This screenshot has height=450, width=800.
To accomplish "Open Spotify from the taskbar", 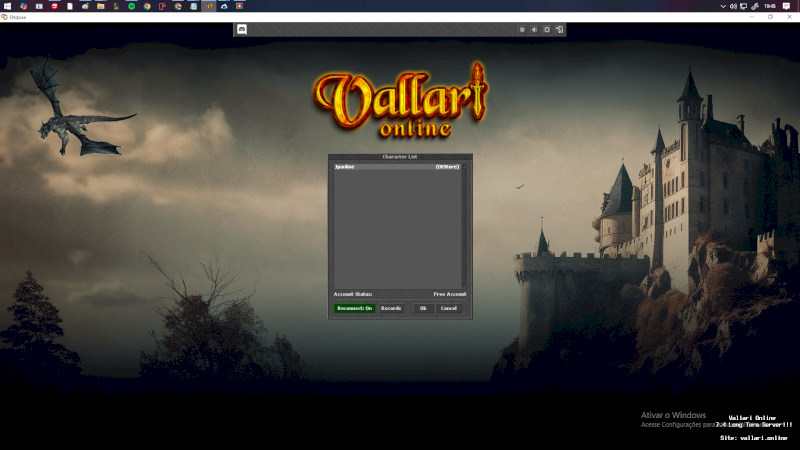I will [x=132, y=6].
